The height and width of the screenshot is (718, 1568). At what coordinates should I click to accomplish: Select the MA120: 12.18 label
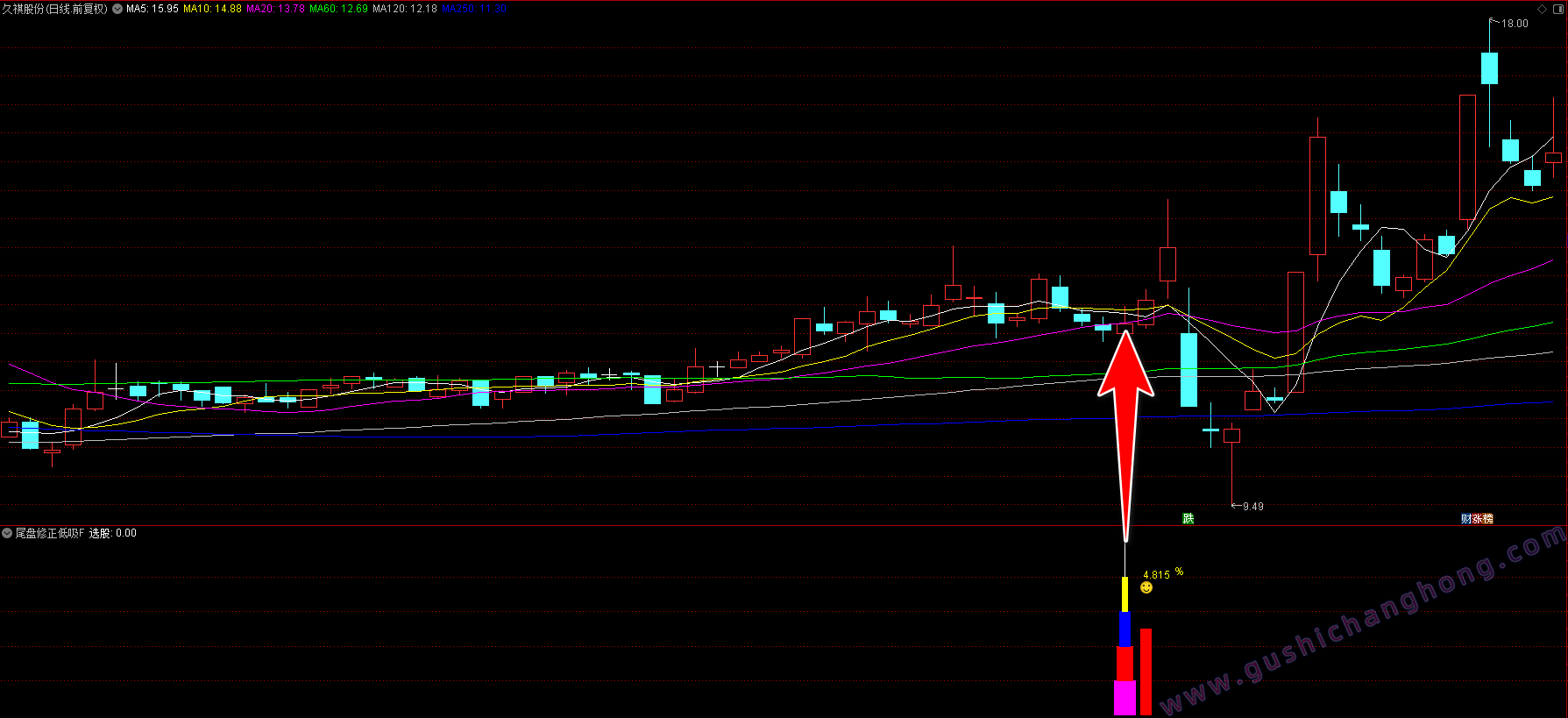click(x=405, y=9)
